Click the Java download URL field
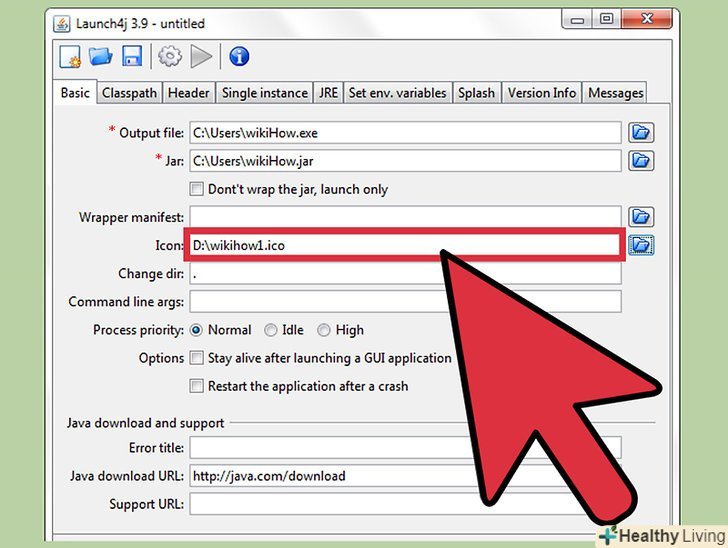The height and width of the screenshot is (548, 728). tap(405, 476)
